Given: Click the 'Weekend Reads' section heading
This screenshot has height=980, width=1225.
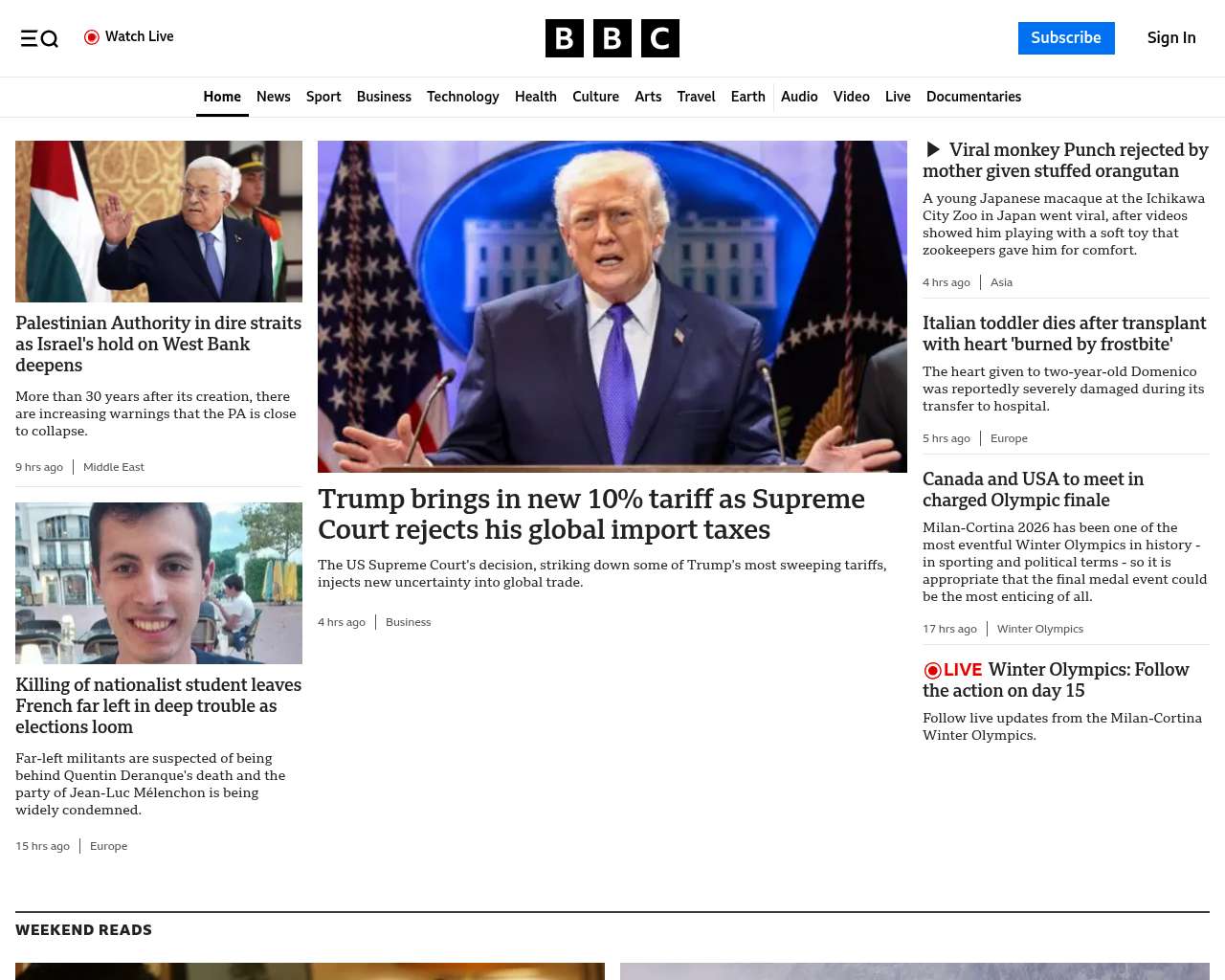Looking at the screenshot, I should point(84,930).
